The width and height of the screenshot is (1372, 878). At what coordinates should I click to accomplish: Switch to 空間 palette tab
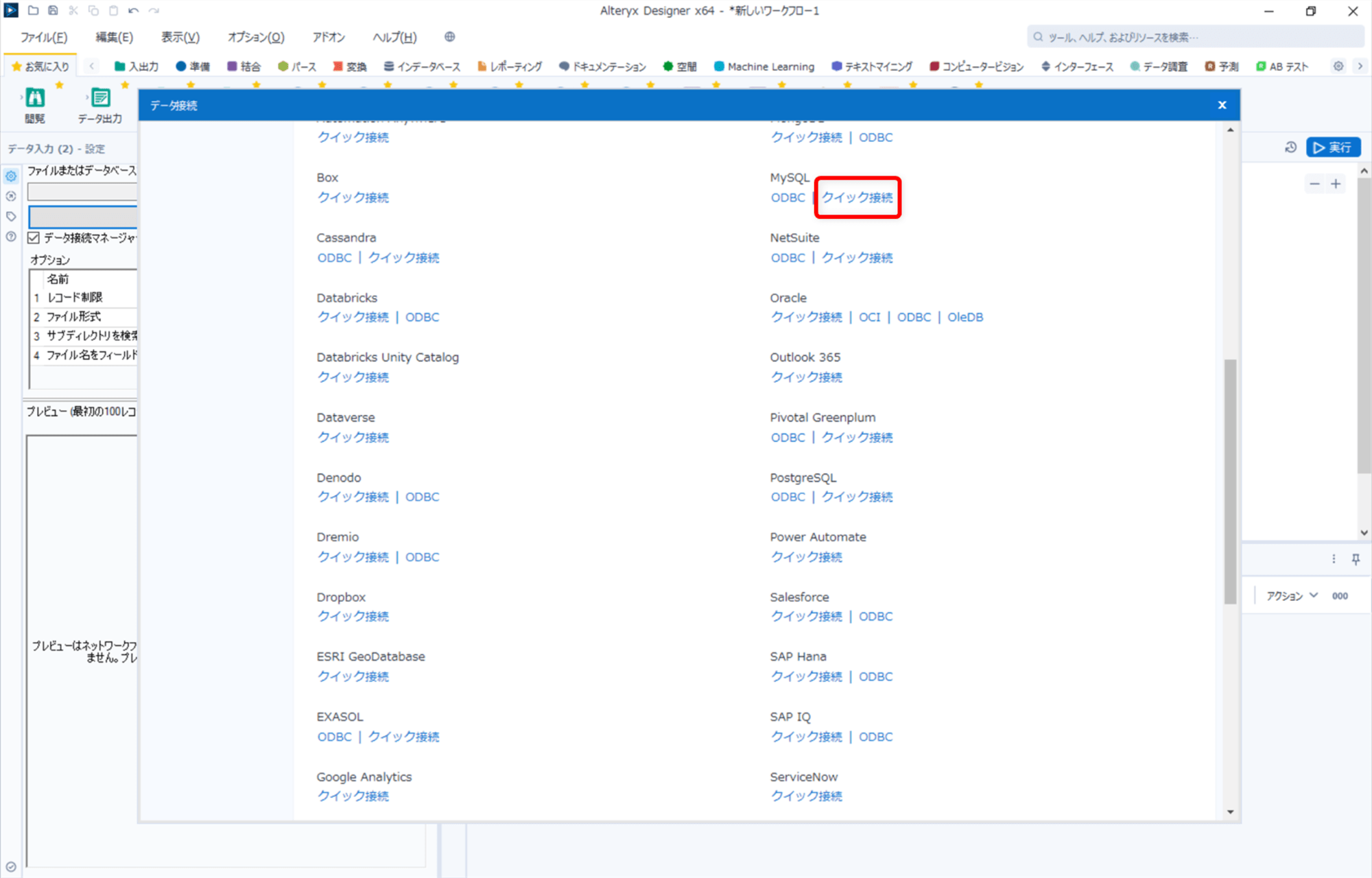tap(680, 67)
